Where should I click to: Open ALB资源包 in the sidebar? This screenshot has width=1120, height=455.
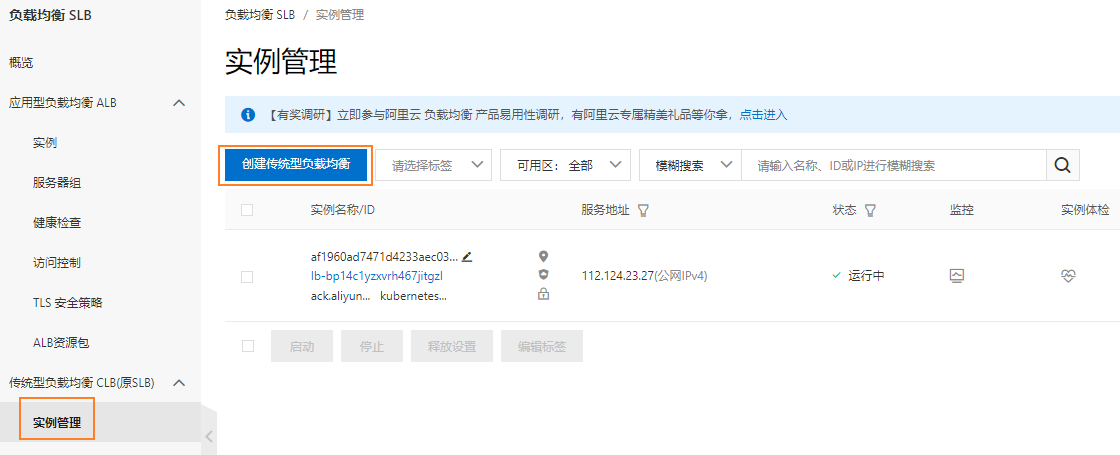tap(61, 343)
